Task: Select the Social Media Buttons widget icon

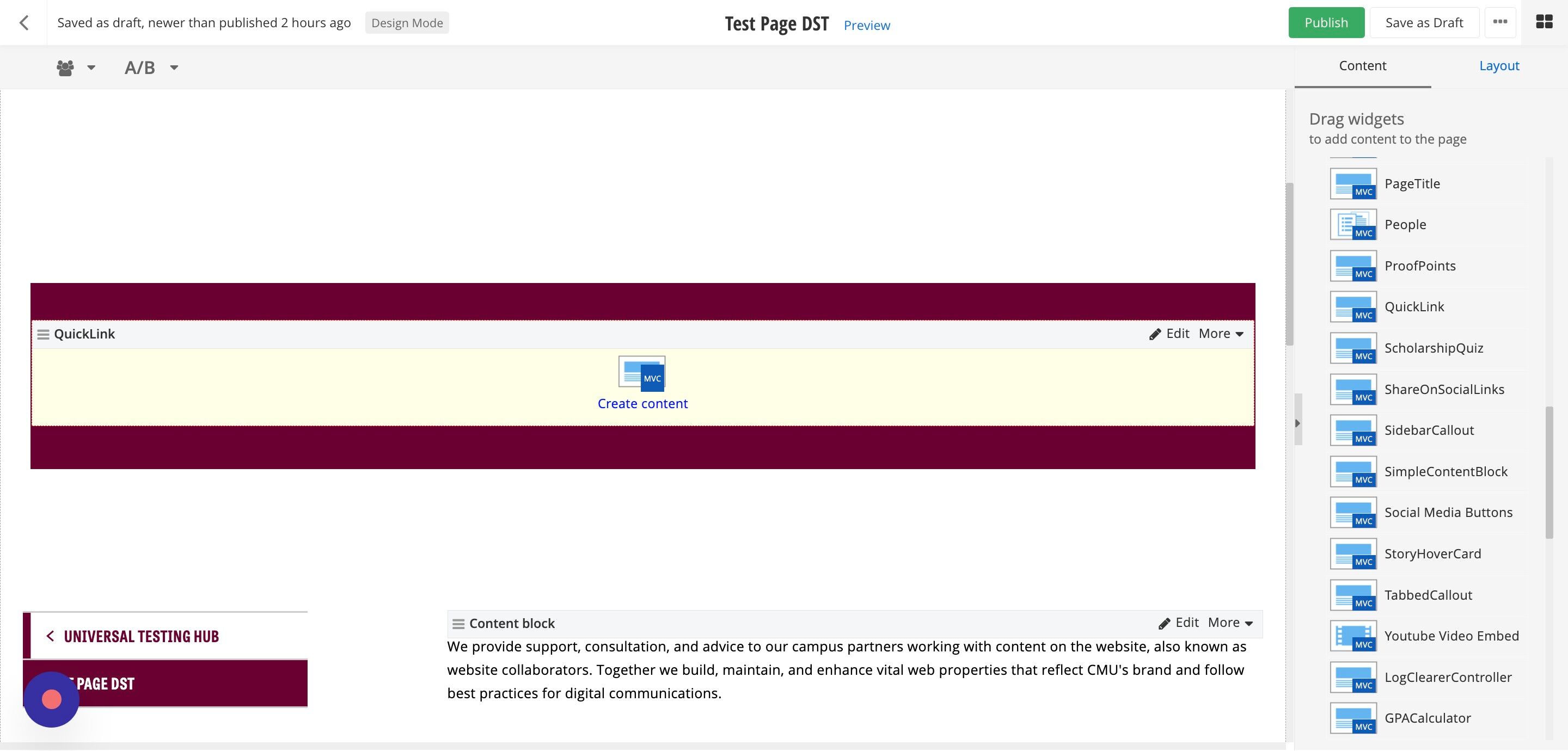Action: tap(1353, 513)
